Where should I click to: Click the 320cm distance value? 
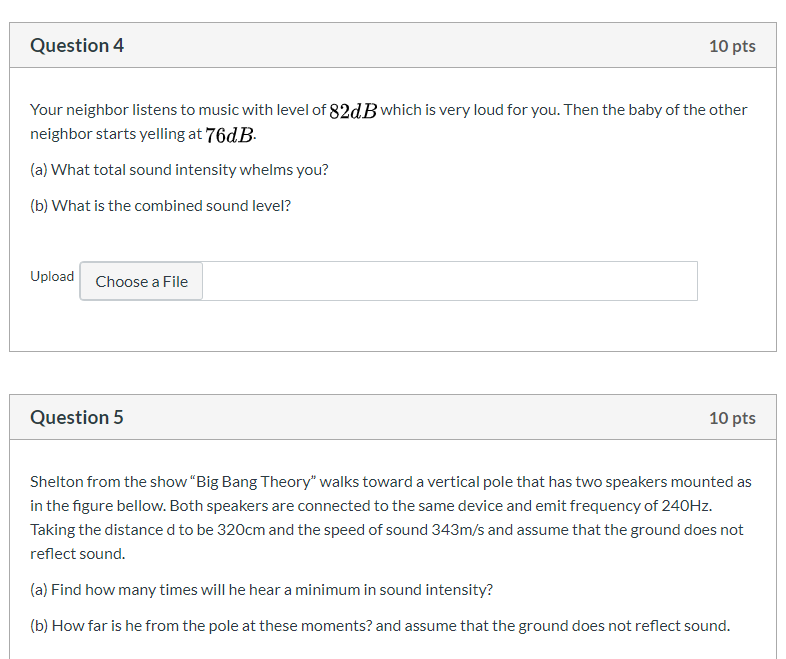coord(241,530)
